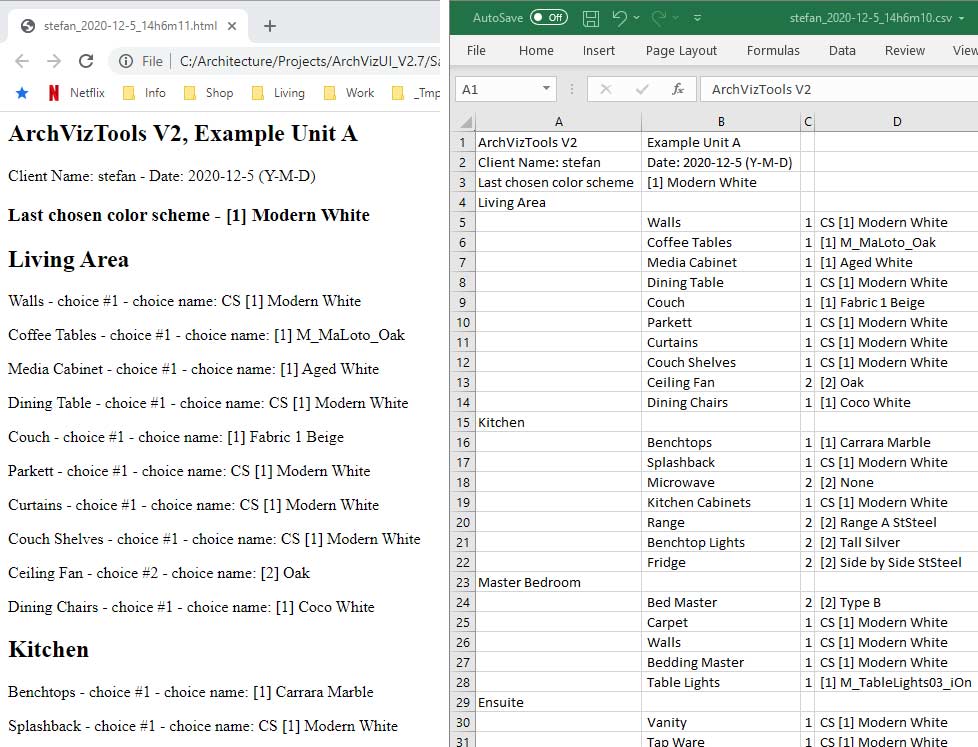
Task: Select the Coffee Tables cell
Action: tap(721, 242)
